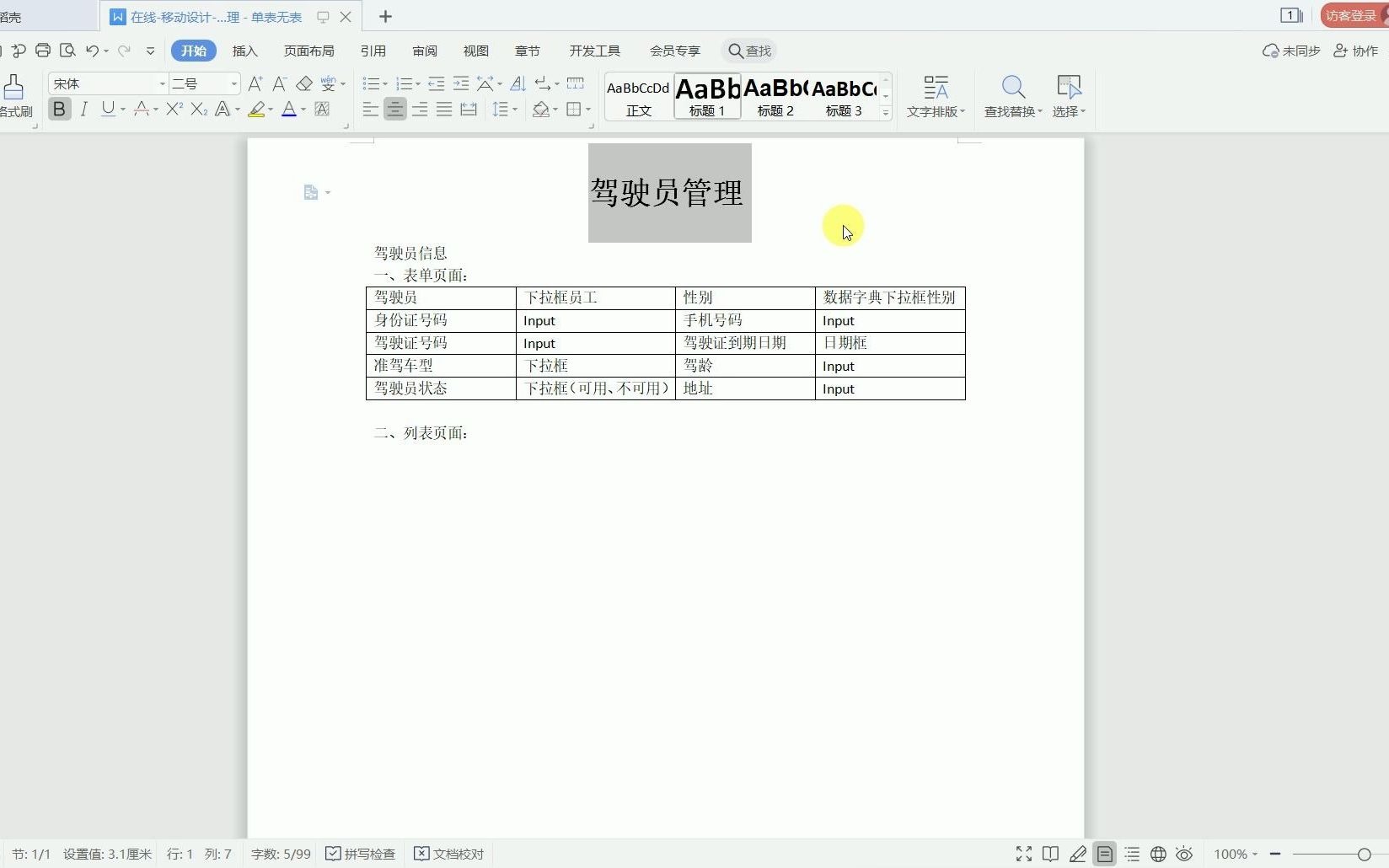This screenshot has height=868, width=1389.
Task: Click the sort A-Z icon
Action: 518,83
